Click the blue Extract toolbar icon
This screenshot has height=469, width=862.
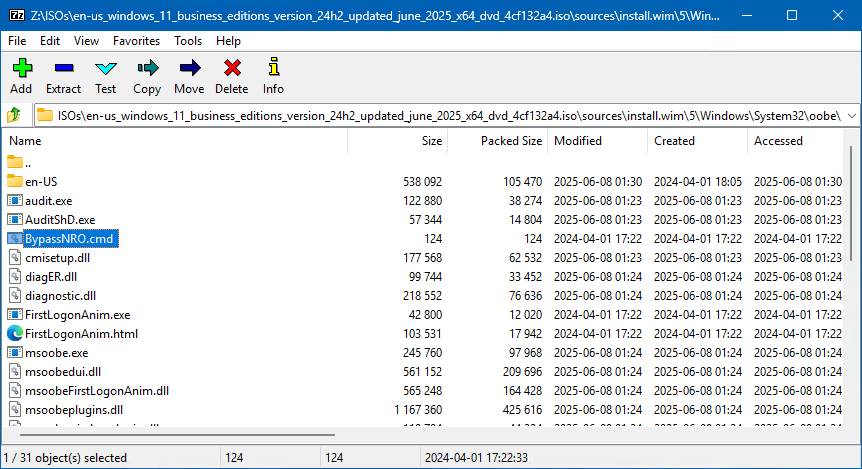64,68
